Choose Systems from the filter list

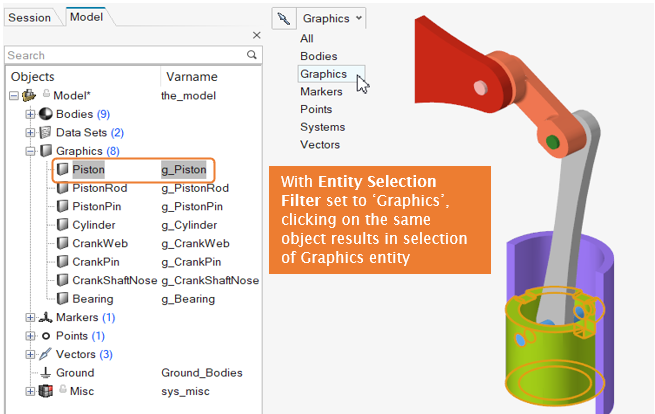point(322,127)
